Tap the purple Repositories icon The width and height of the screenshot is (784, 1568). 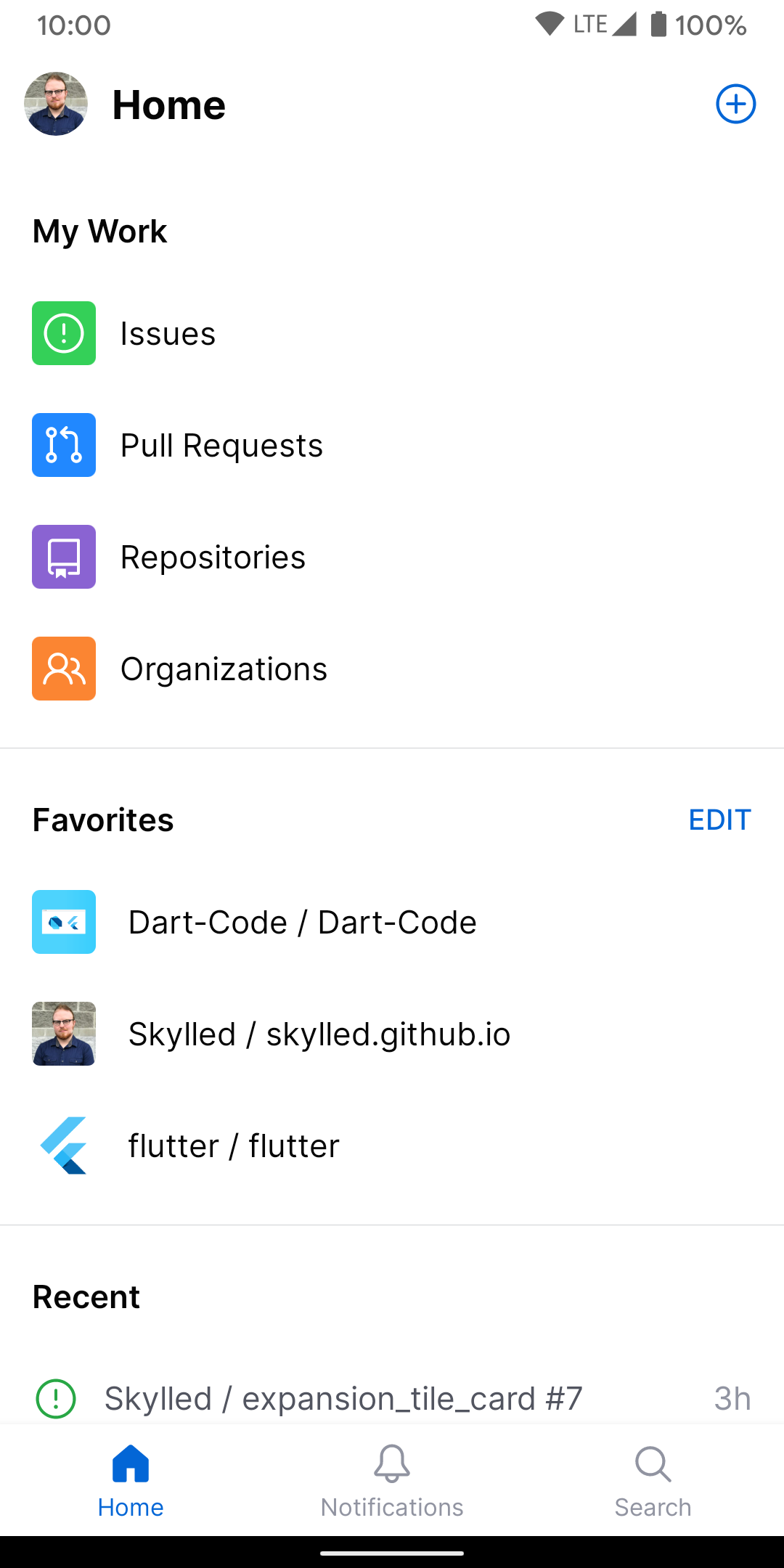pyautogui.click(x=64, y=557)
